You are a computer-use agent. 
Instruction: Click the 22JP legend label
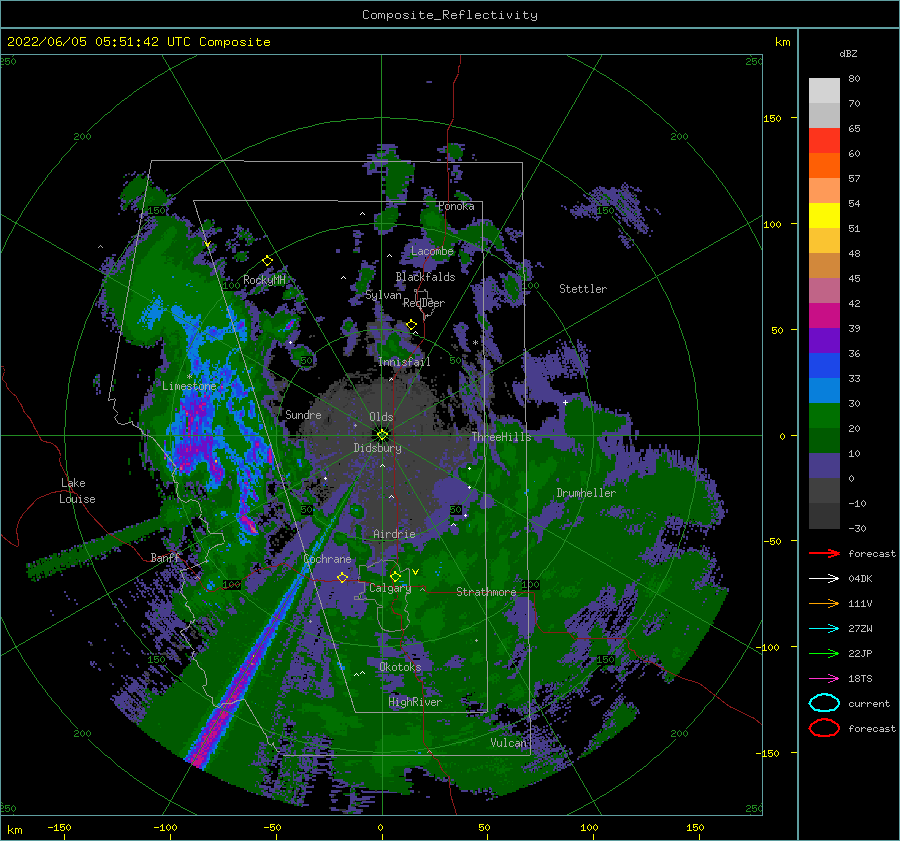860,653
